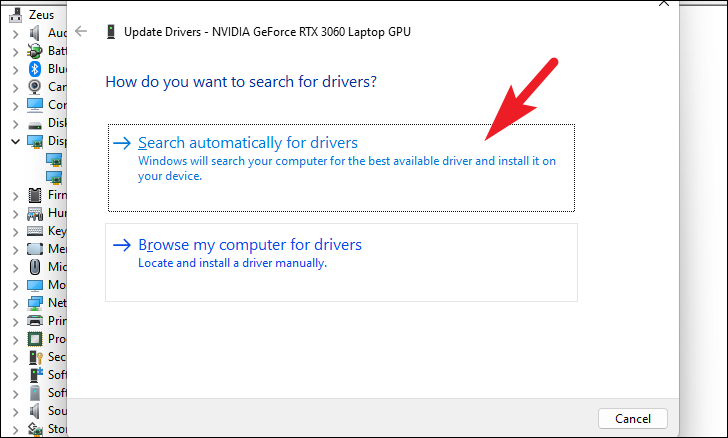The width and height of the screenshot is (728, 438).
Task: Click the Disk drives icon
Action: [x=35, y=124]
